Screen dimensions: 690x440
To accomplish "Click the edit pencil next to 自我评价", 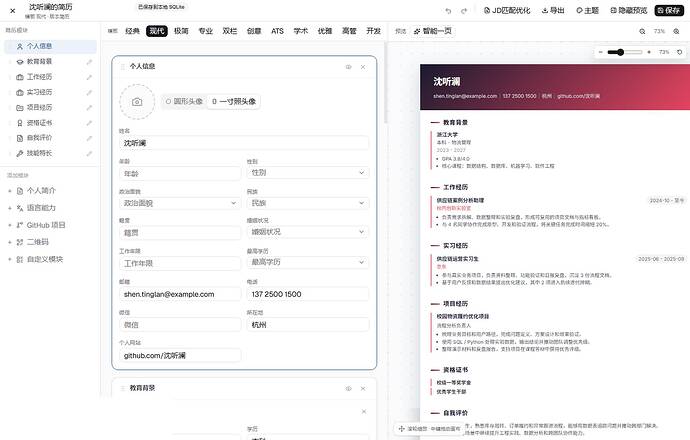I will (x=89, y=138).
